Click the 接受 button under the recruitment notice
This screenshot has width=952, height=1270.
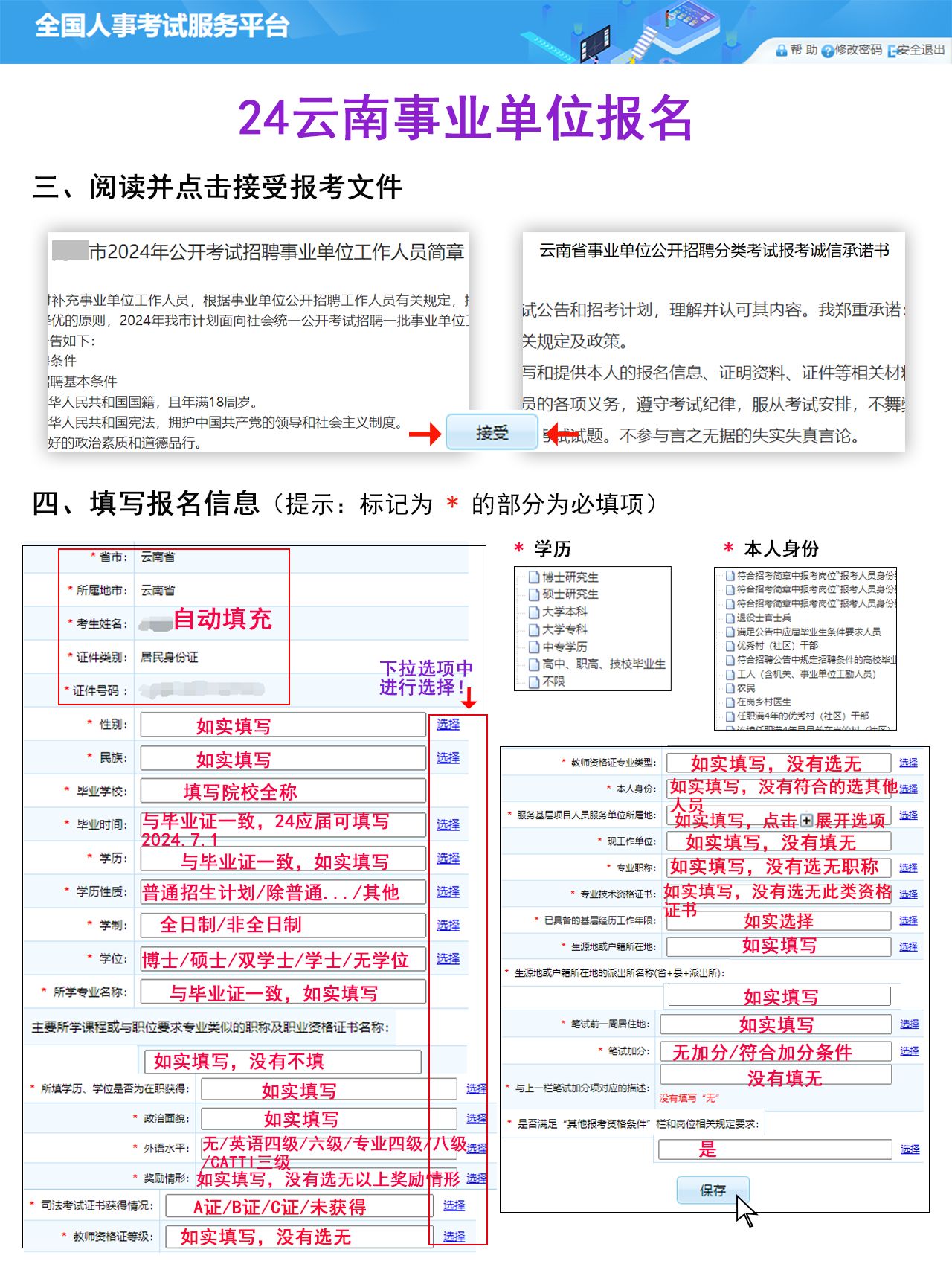pos(492,432)
